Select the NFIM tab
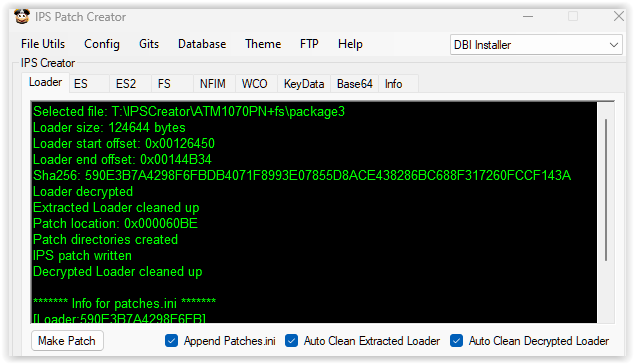Image resolution: width=634 pixels, height=364 pixels. pyautogui.click(x=214, y=84)
